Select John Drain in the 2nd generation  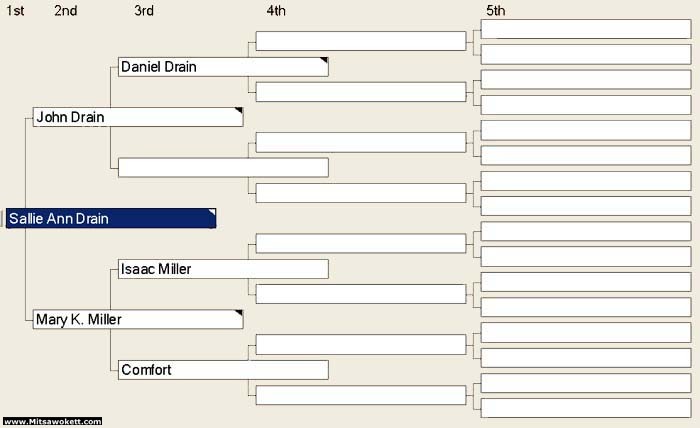point(138,117)
